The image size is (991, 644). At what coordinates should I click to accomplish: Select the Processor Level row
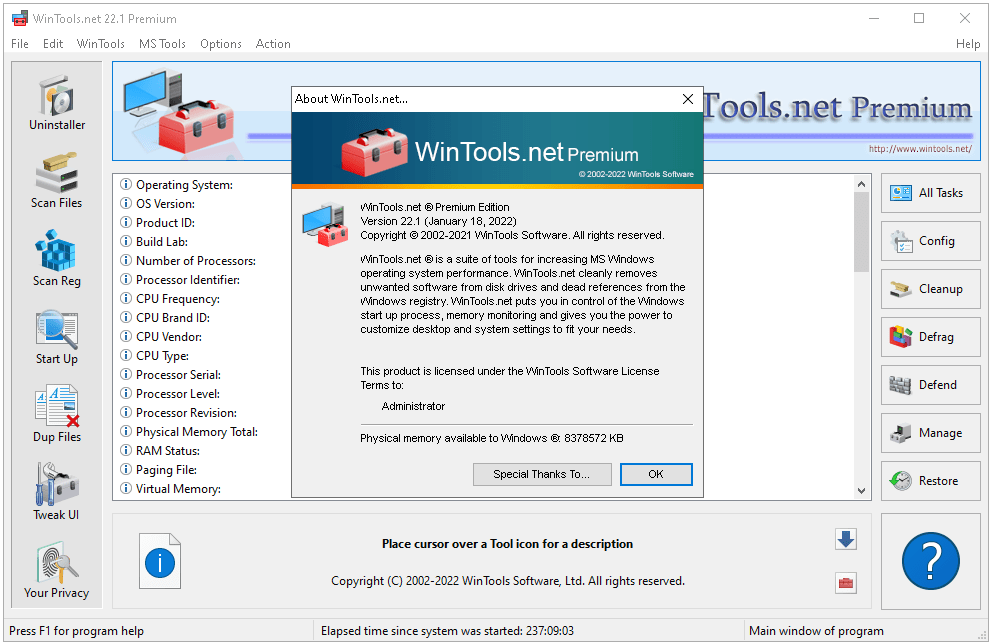171,393
